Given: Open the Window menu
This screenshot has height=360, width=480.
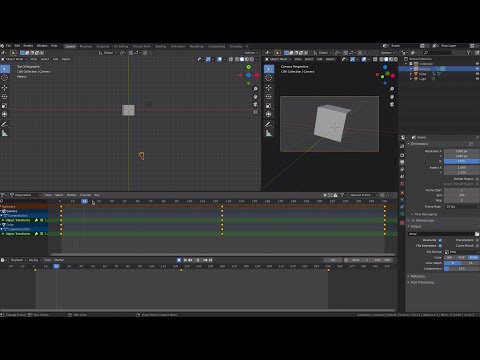Looking at the screenshot, I should (x=42, y=46).
